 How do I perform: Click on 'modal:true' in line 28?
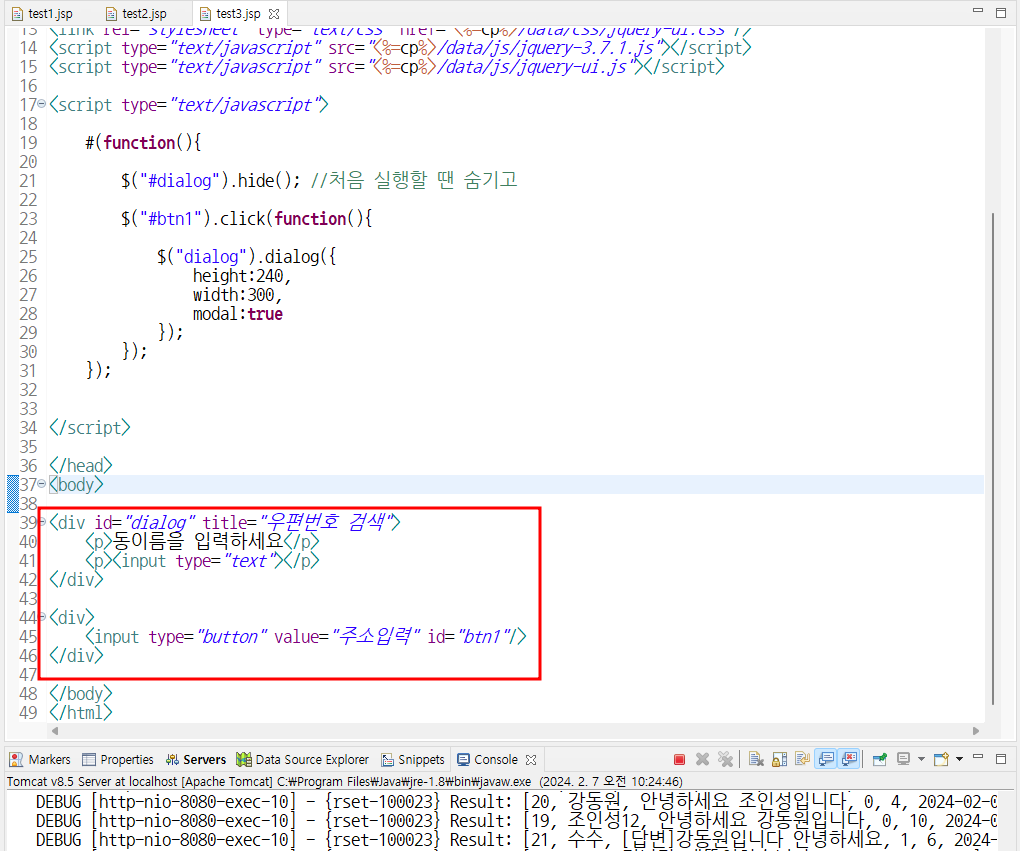coord(237,314)
